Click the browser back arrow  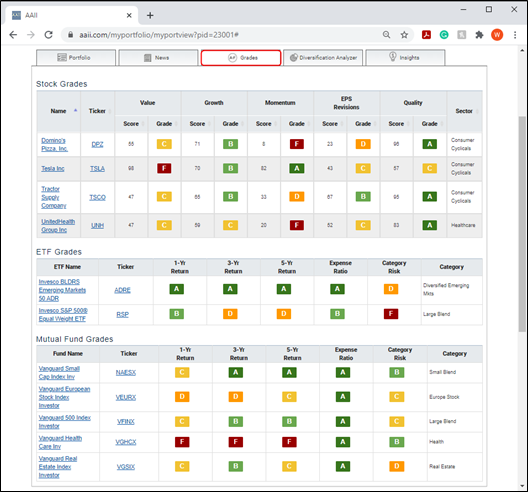13,35
